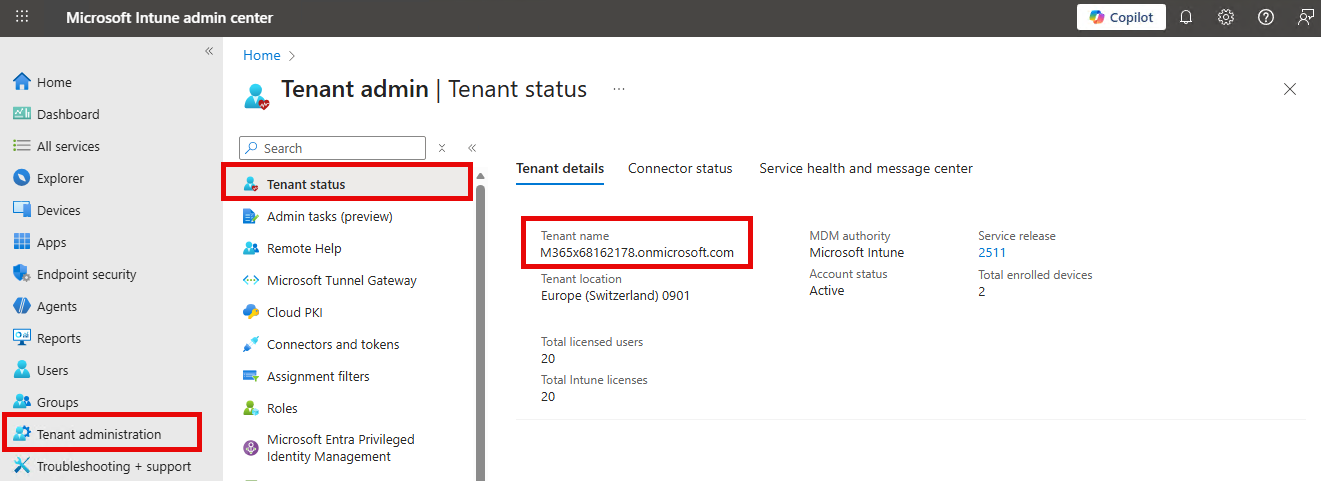The image size is (1321, 481).
Task: Open Roles menu item
Action: click(282, 408)
